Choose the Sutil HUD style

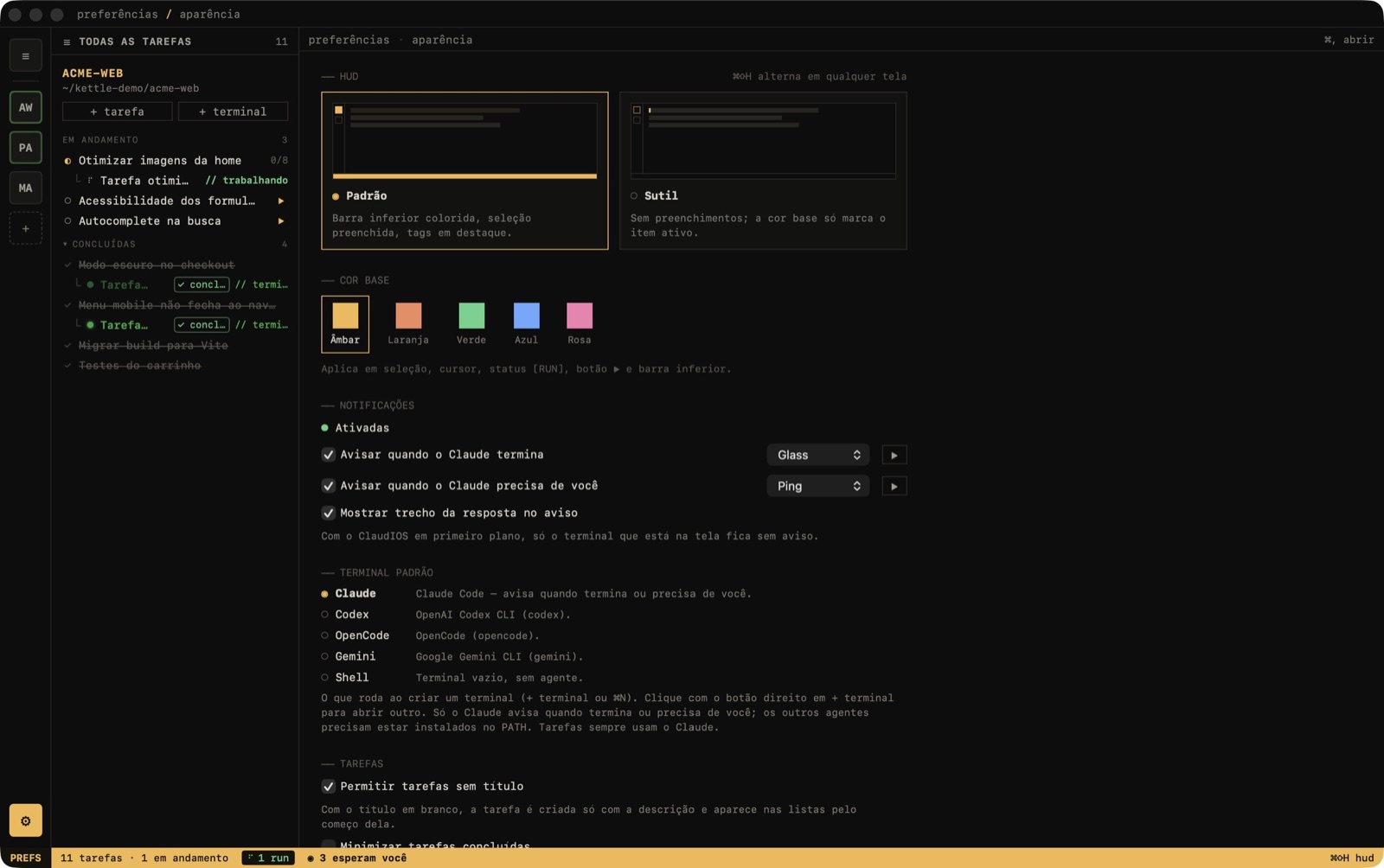pos(763,170)
